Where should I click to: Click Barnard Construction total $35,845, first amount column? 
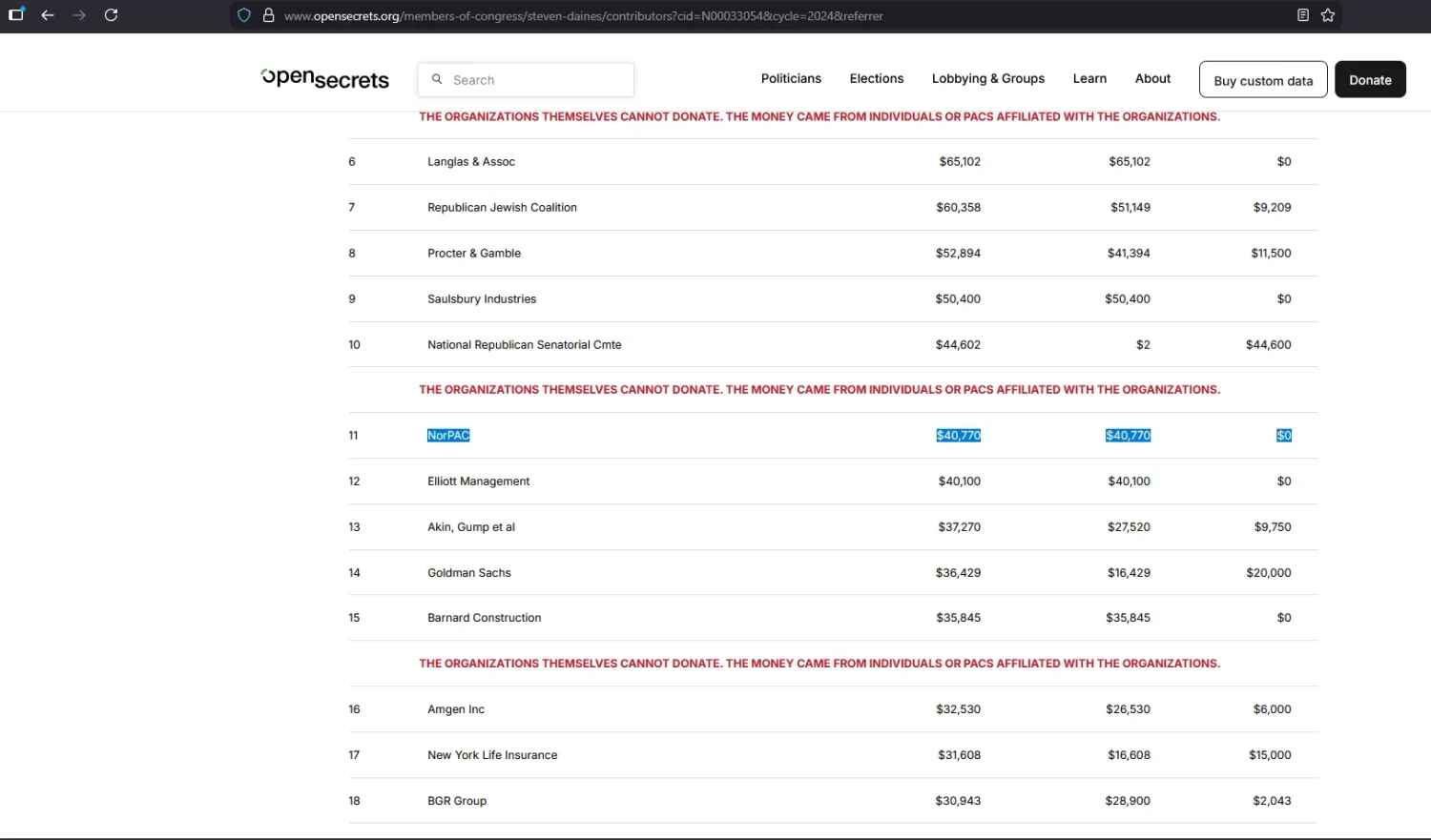click(959, 618)
